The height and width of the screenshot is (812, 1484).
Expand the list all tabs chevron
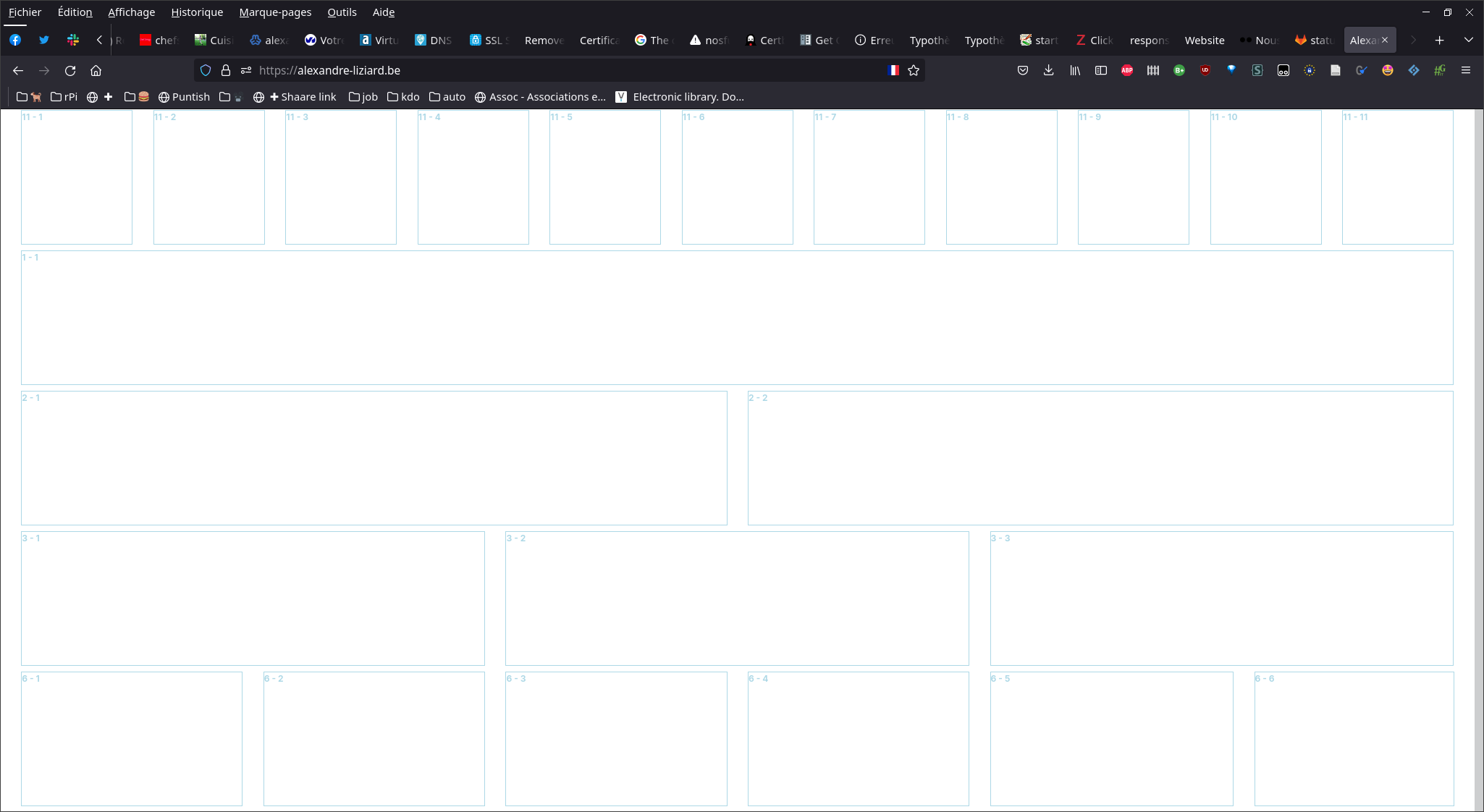(x=1469, y=40)
